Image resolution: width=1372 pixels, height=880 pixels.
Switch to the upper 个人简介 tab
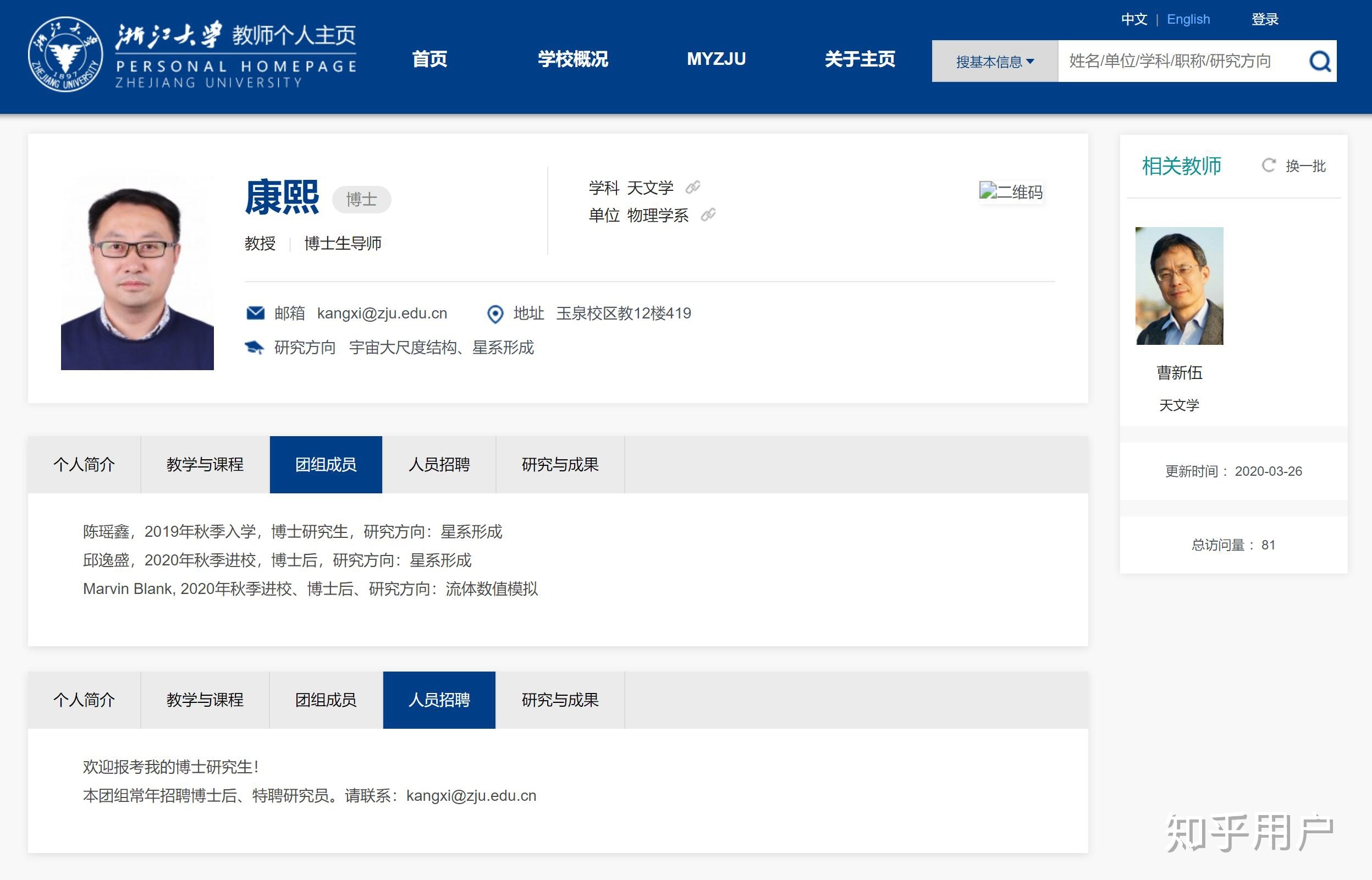[x=84, y=465]
